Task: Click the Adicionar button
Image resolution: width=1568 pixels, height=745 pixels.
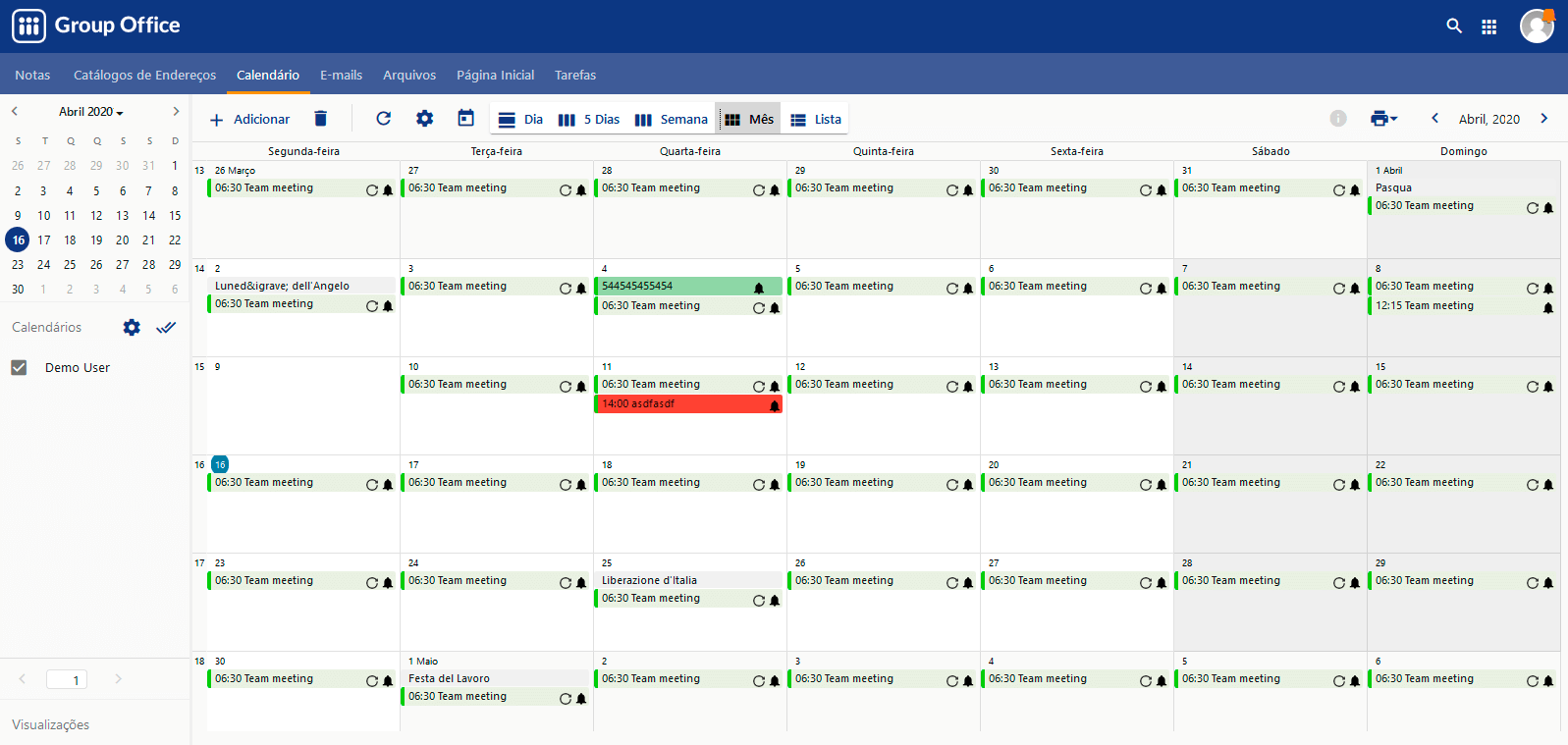Action: [249, 120]
